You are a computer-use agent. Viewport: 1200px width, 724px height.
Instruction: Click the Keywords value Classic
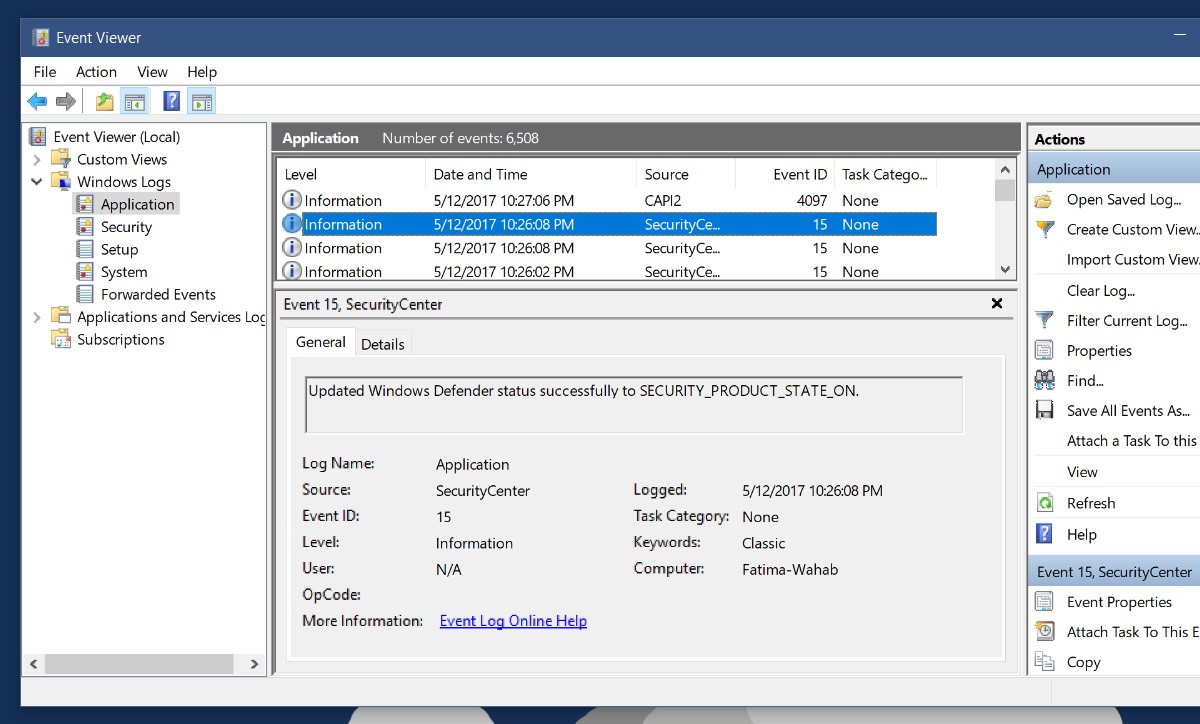pyautogui.click(x=764, y=544)
